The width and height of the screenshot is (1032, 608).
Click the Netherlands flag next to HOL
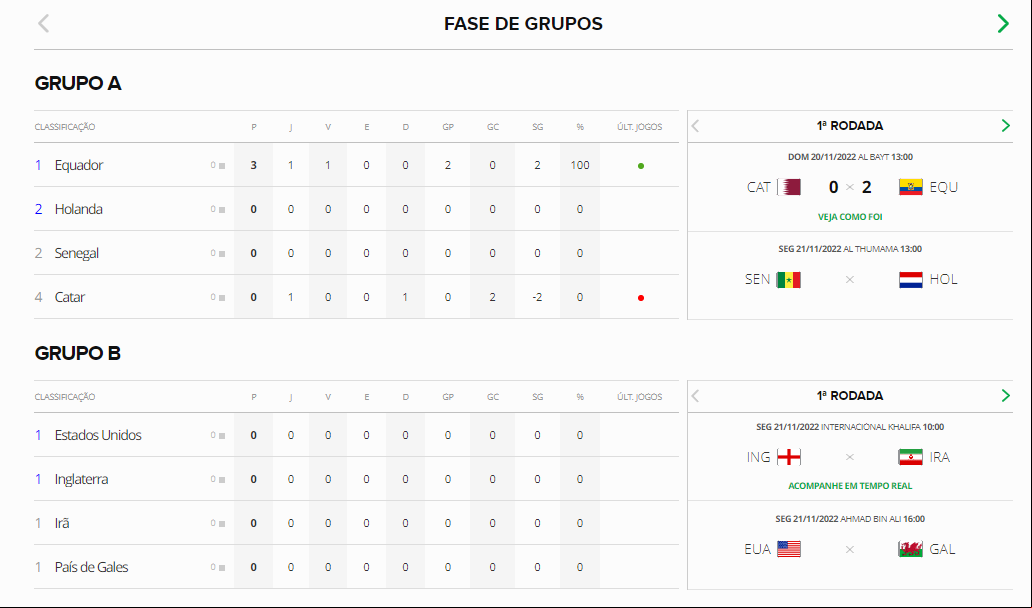910,280
